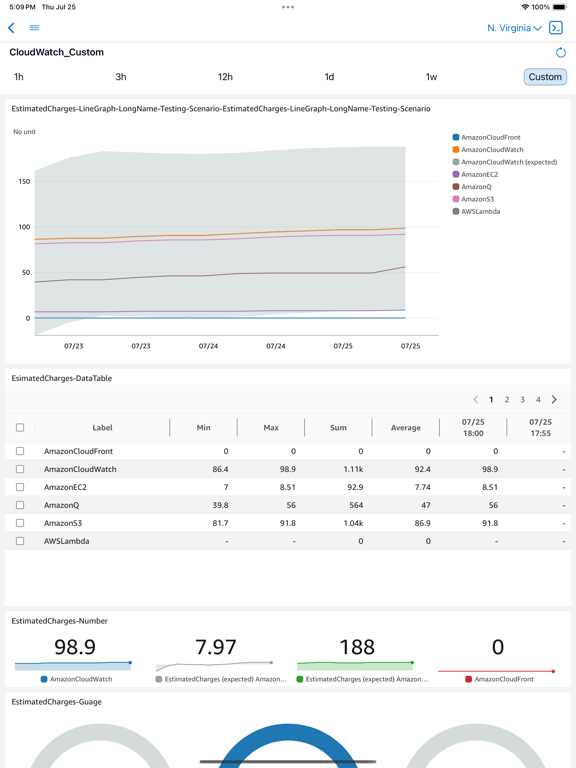Sort by the Average column header
The image size is (576, 768).
406,428
